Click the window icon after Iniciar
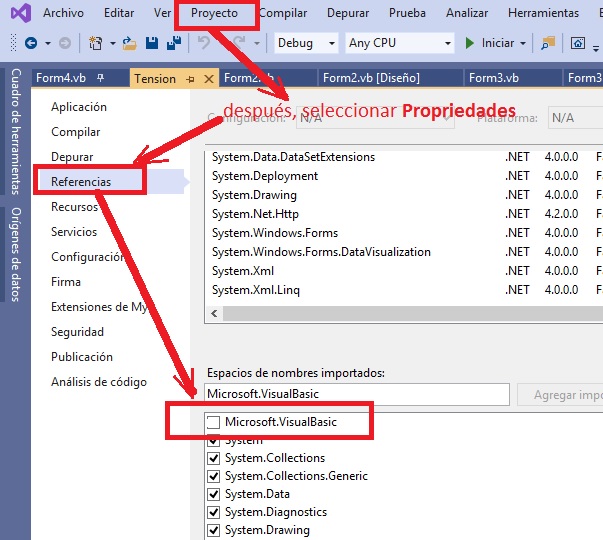Viewport: 603px width, 540px height. point(578,43)
